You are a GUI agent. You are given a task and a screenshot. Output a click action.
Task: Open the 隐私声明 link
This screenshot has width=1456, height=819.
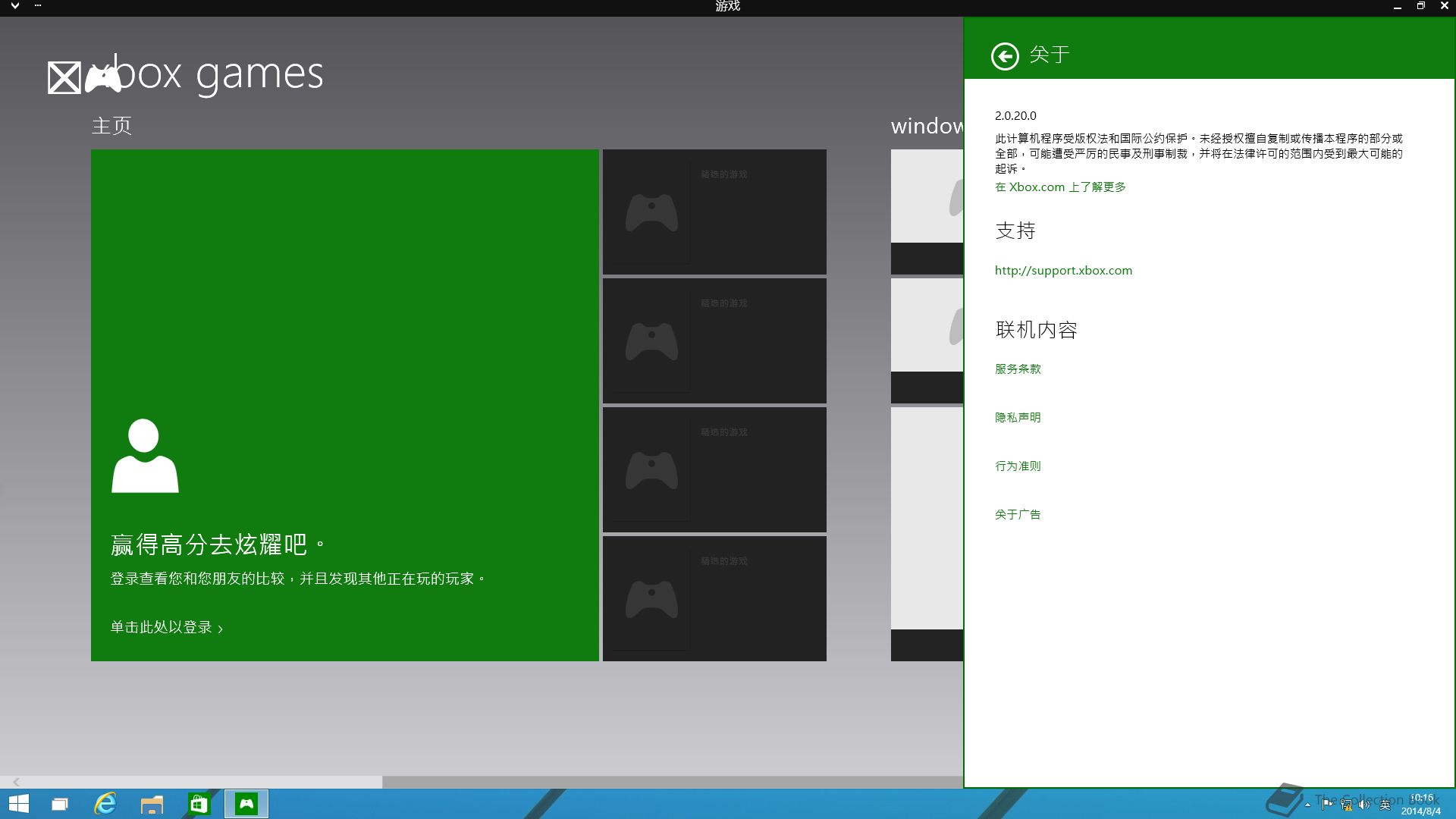pyautogui.click(x=1018, y=418)
